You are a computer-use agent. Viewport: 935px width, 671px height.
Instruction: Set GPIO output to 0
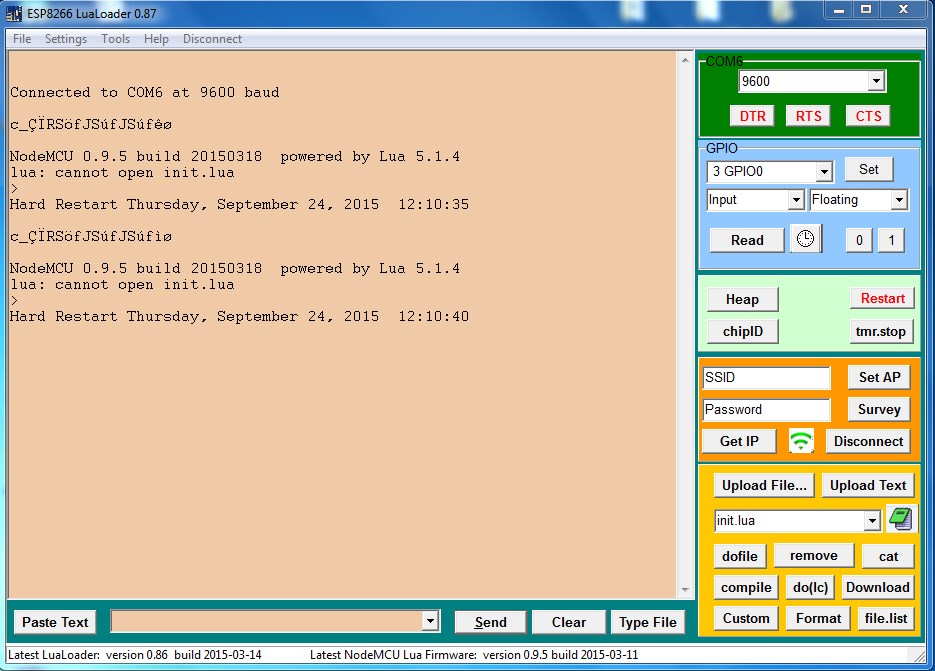point(859,240)
